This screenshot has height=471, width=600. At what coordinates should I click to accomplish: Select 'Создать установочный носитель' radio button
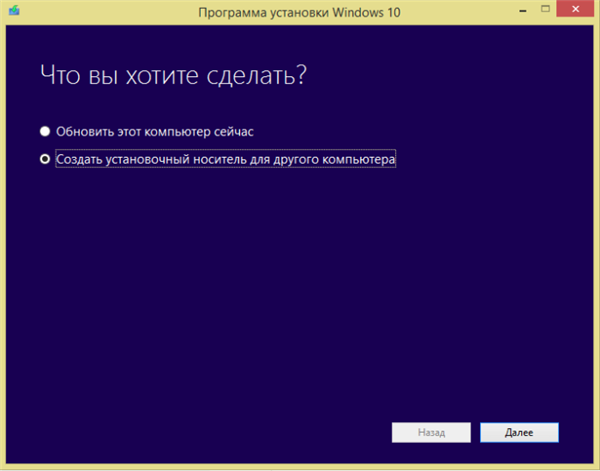[45, 159]
